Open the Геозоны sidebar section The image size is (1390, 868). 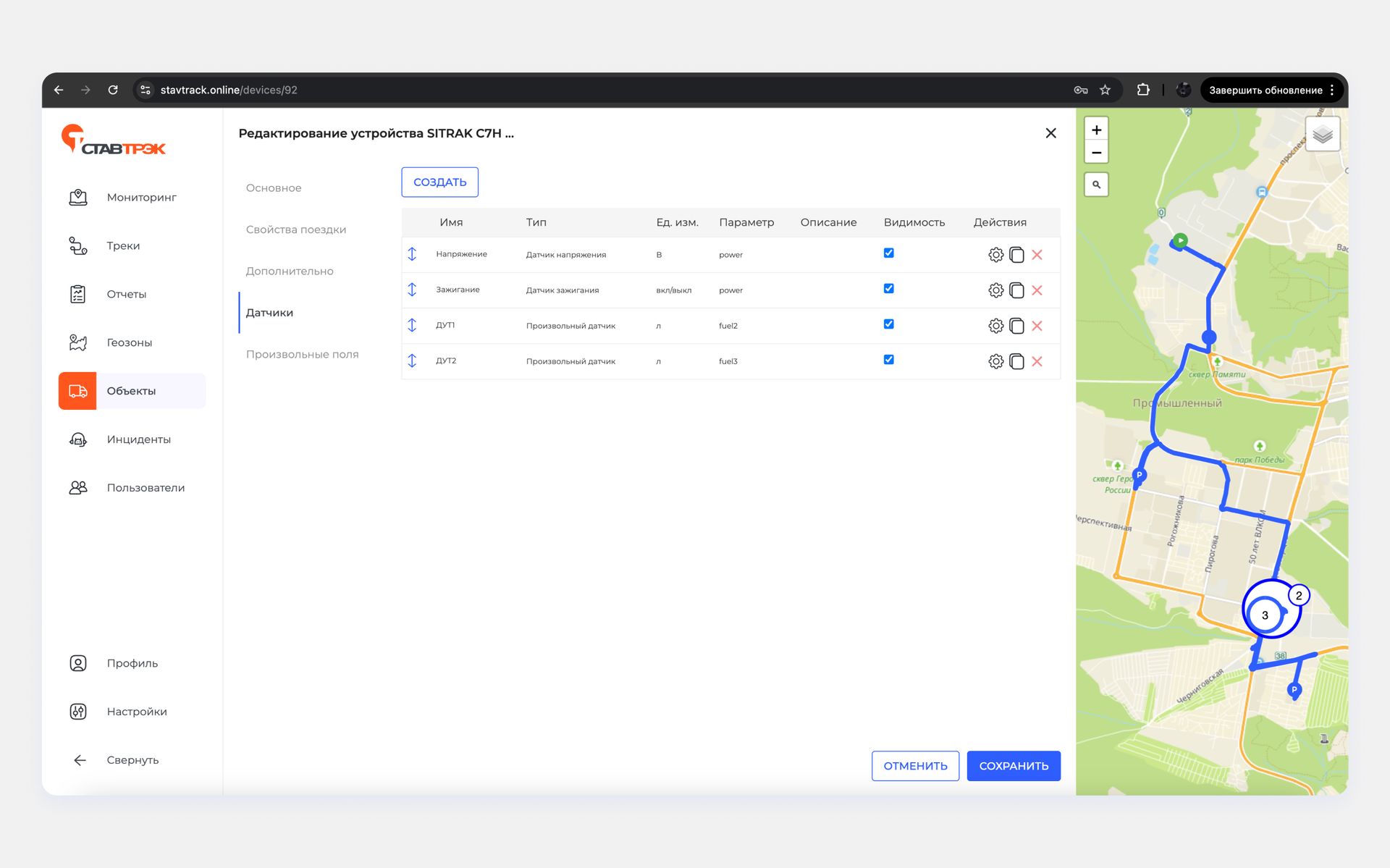pos(129,342)
